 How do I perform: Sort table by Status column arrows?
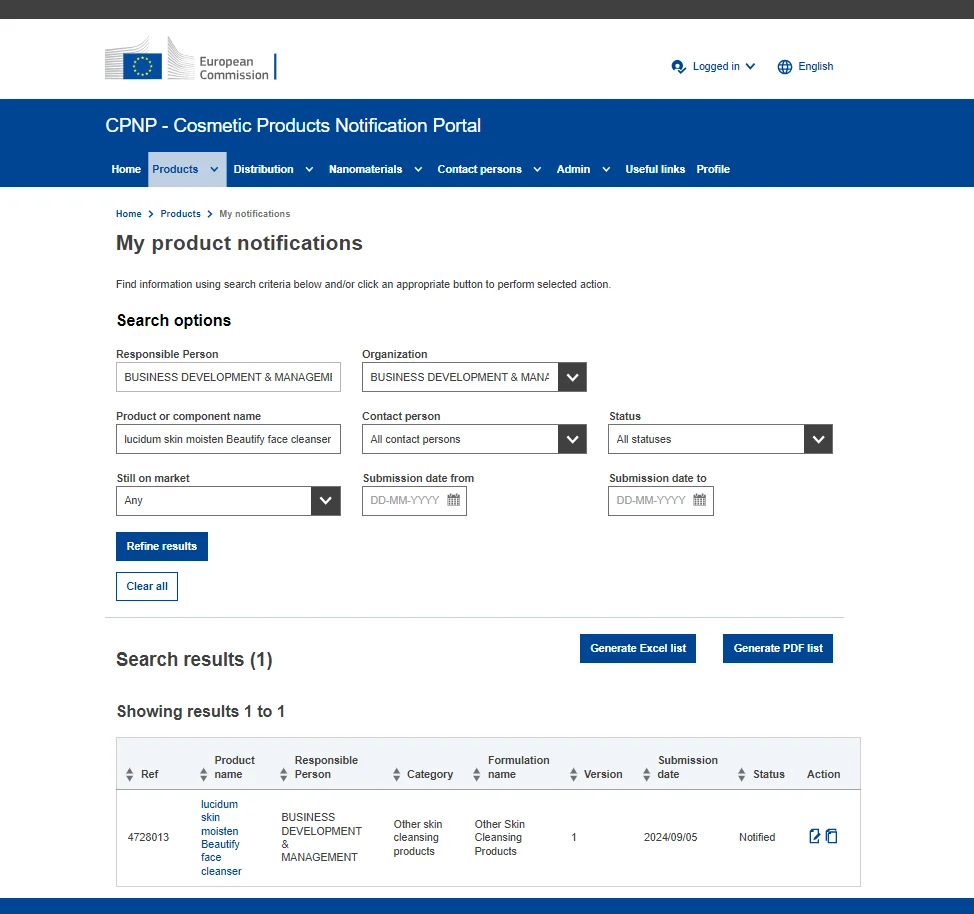[741, 775]
